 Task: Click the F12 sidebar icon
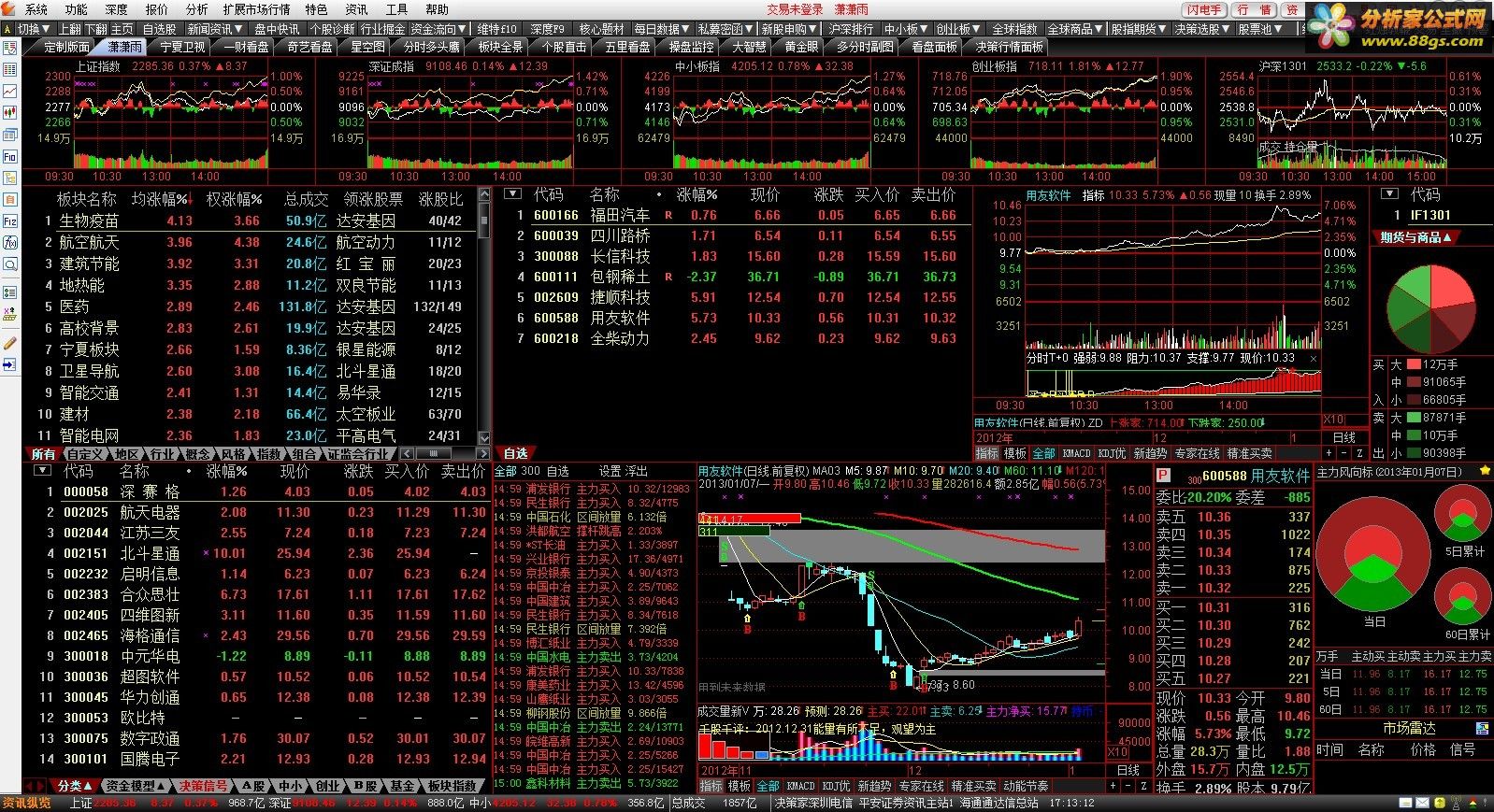[x=10, y=221]
